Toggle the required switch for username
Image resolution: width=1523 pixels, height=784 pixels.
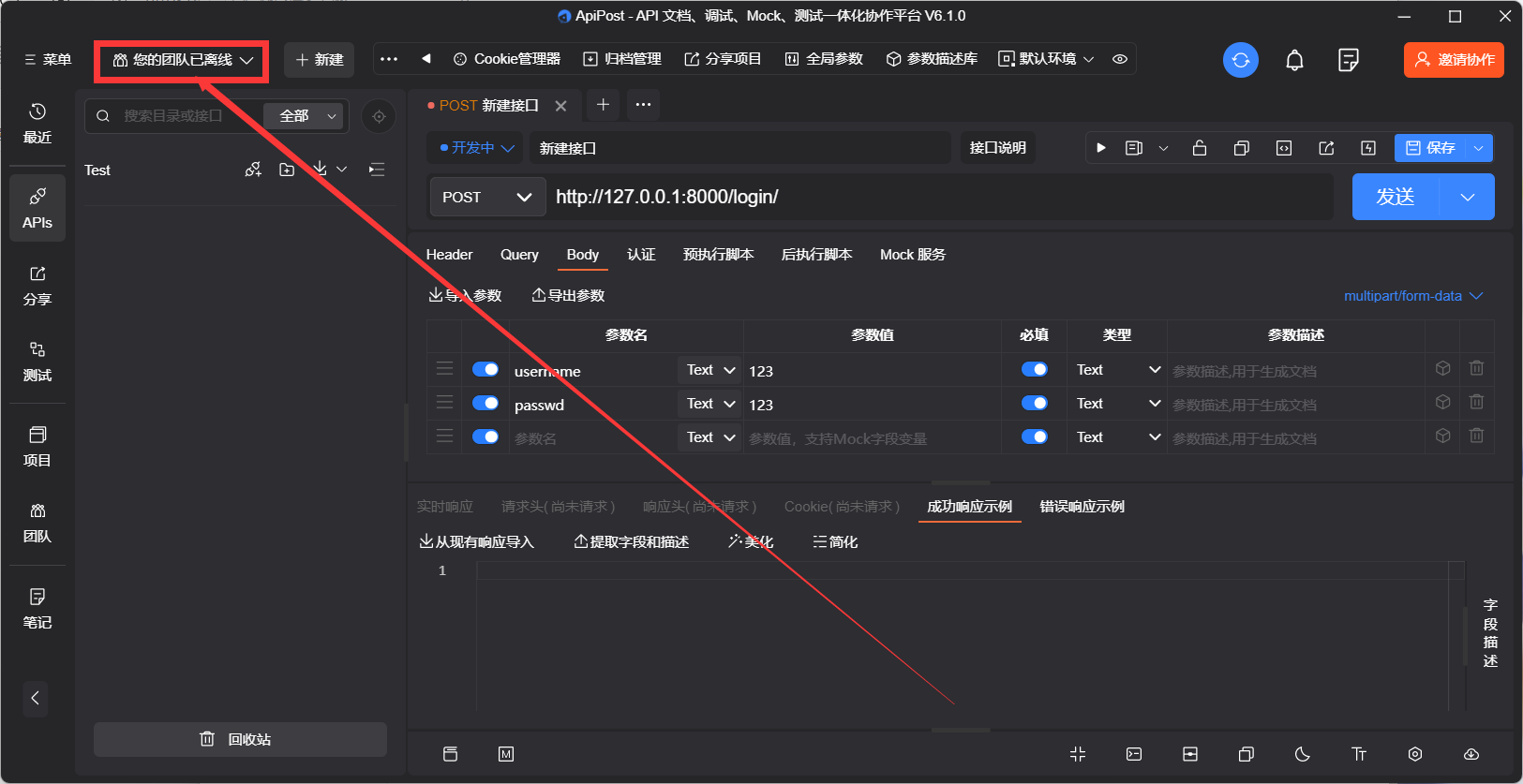1035,369
